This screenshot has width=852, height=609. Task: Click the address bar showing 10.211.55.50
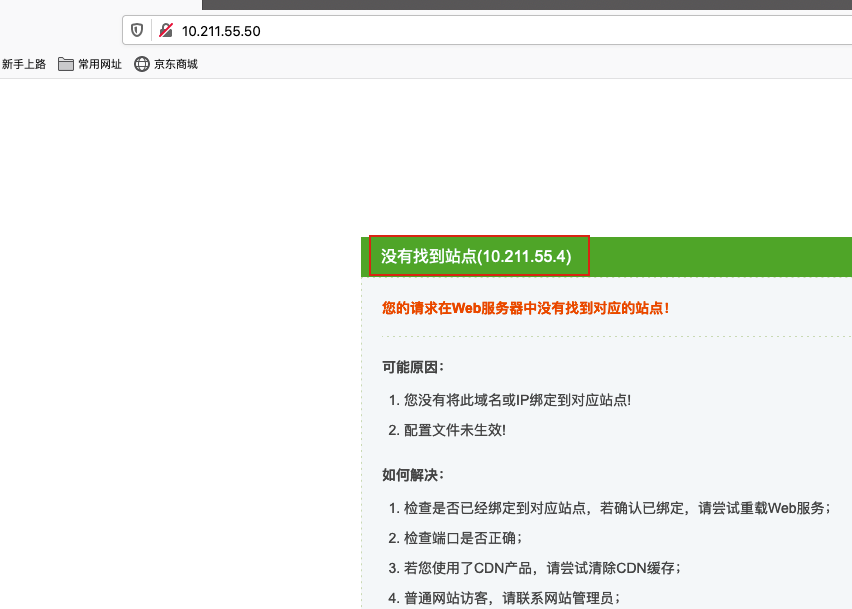pyautogui.click(x=487, y=30)
